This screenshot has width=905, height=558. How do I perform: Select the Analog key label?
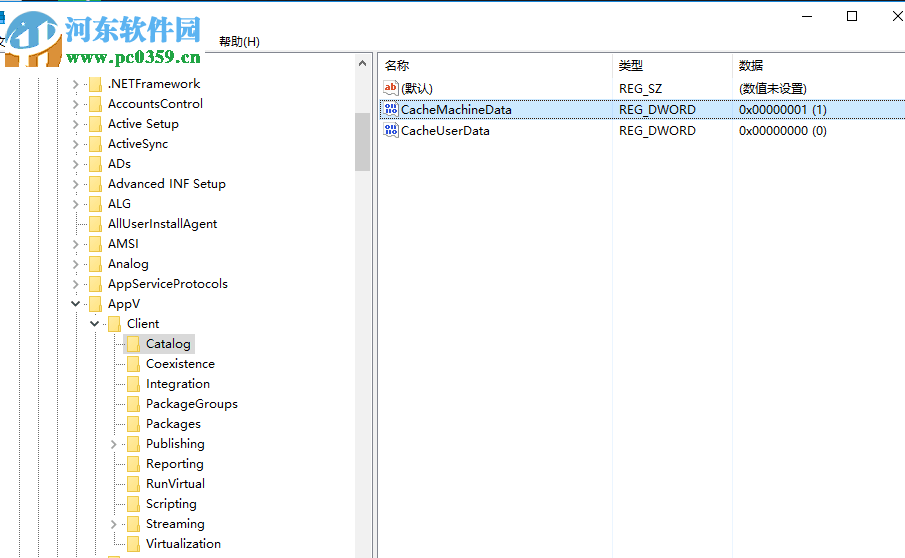click(x=128, y=264)
